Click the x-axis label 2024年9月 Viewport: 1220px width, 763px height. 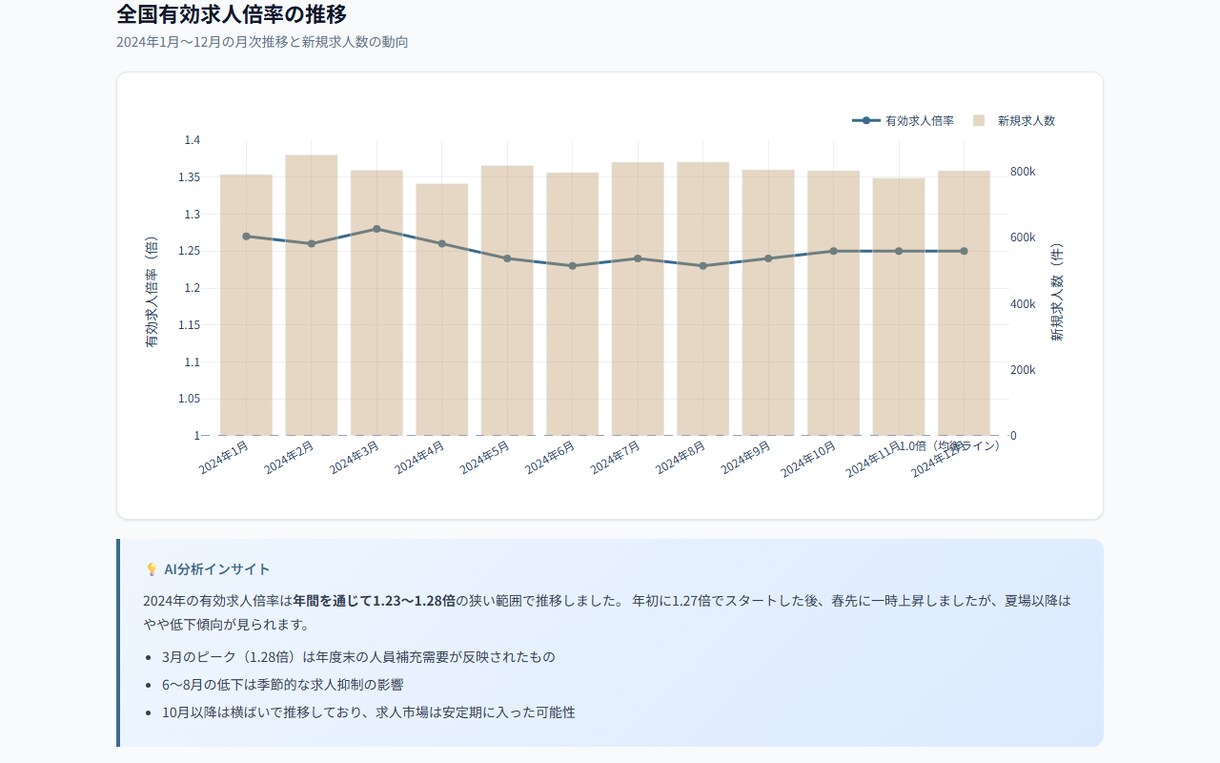tap(746, 458)
